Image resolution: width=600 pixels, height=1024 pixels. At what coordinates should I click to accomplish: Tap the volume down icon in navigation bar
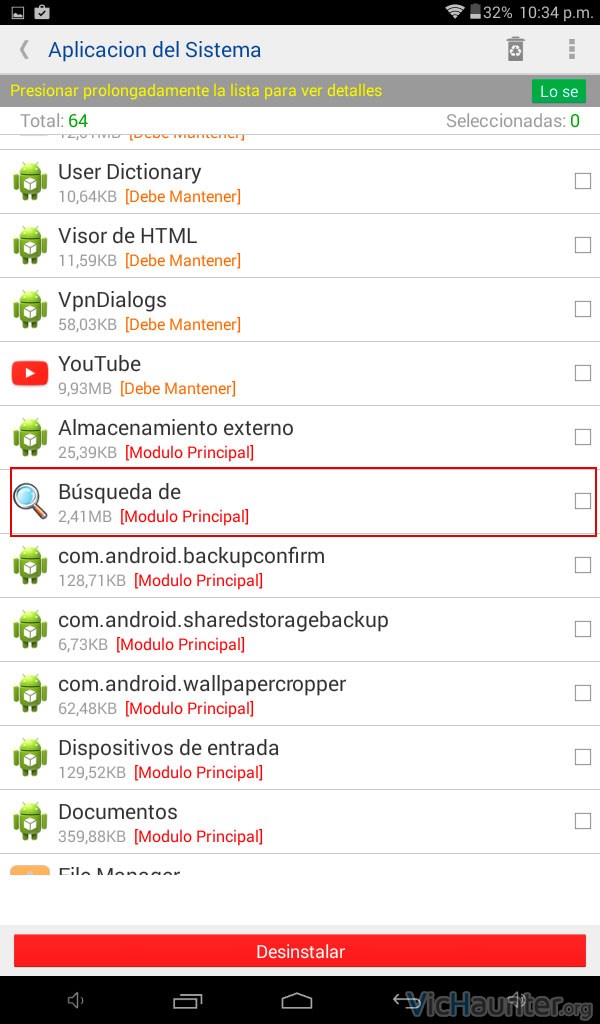76,1000
